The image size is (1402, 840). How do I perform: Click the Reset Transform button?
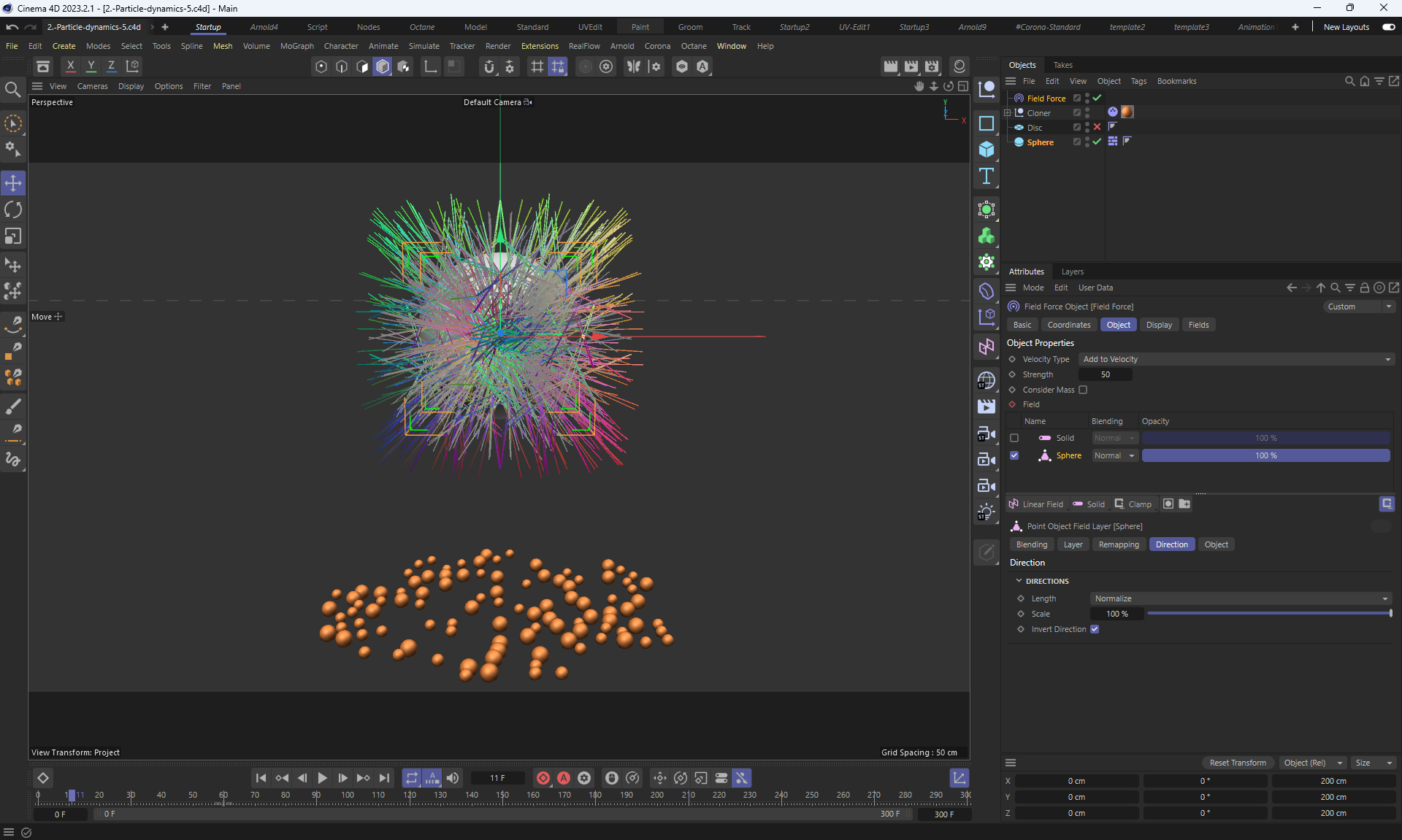1238,763
